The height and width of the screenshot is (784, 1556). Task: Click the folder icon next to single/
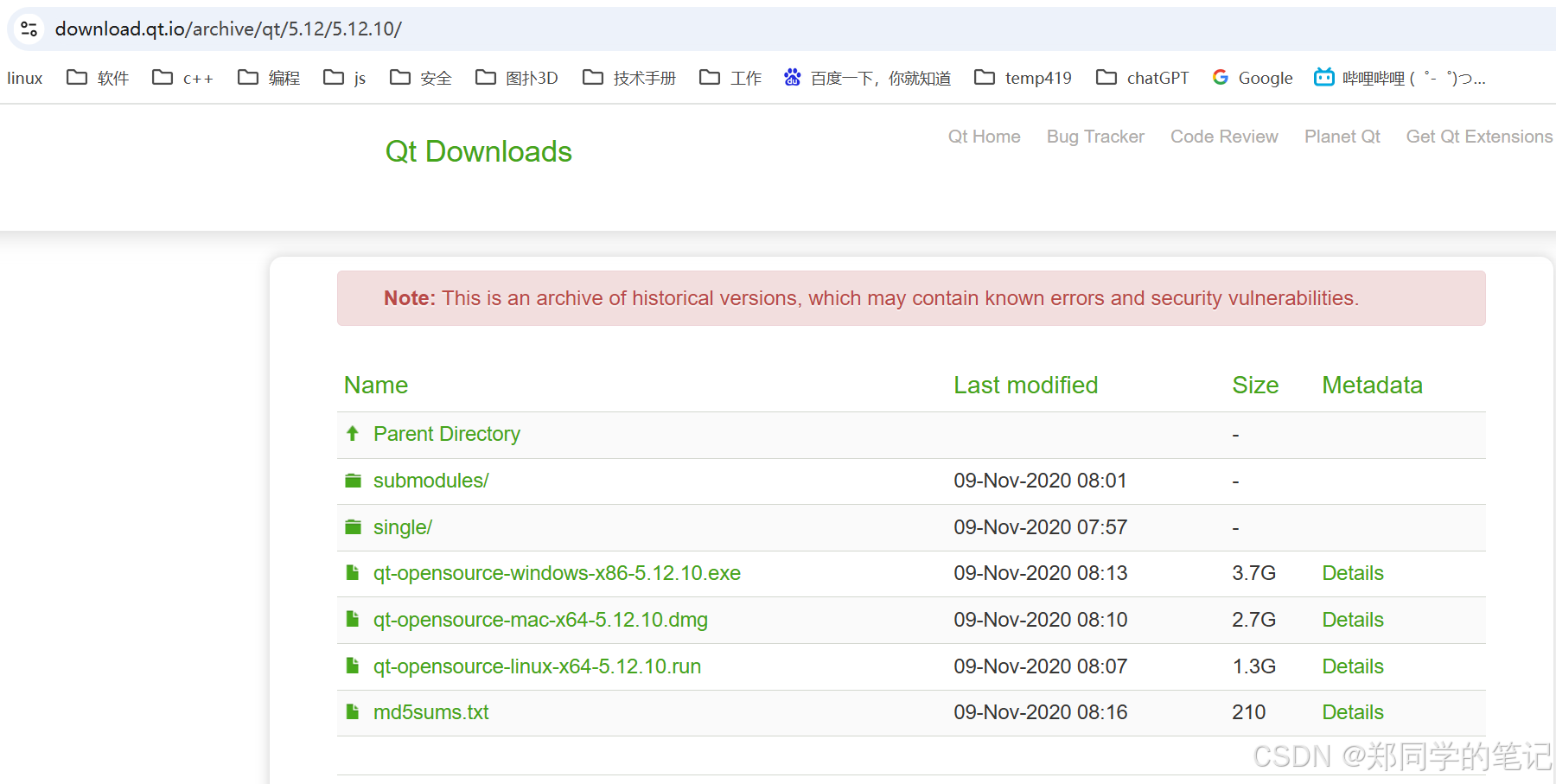pos(353,526)
